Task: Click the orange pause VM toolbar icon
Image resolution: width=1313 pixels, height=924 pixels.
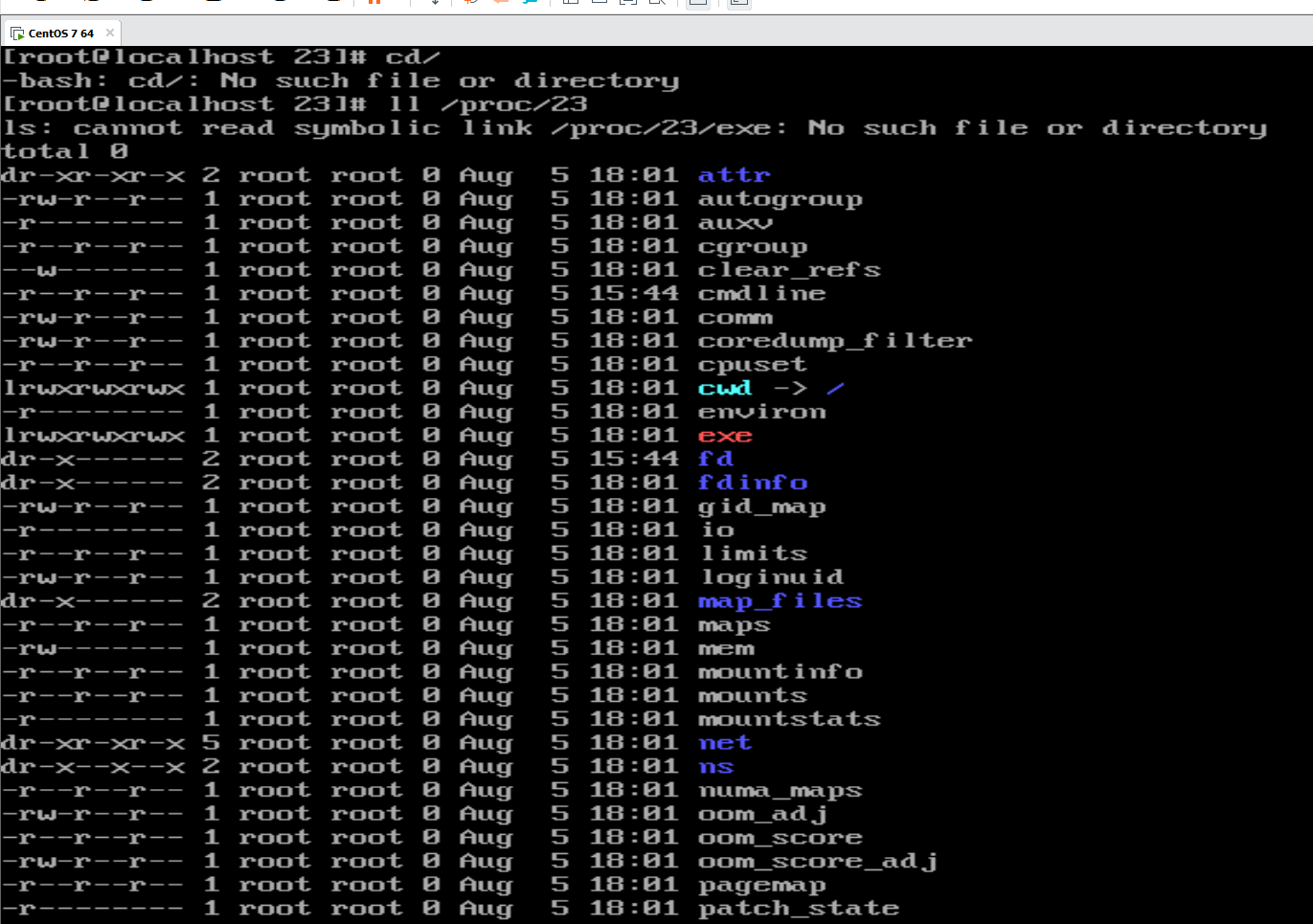Action: click(x=374, y=2)
